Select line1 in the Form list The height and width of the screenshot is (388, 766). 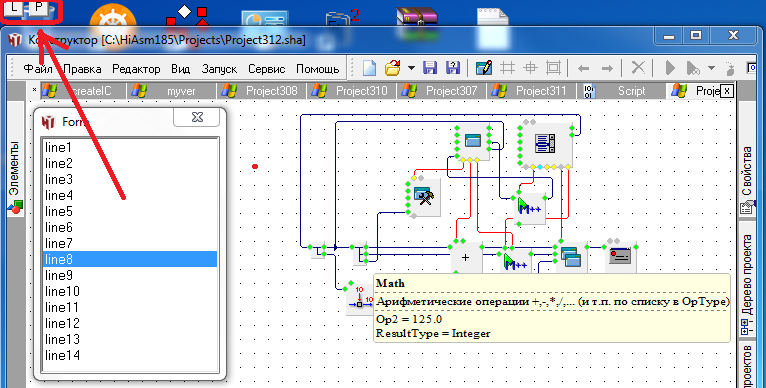130,147
